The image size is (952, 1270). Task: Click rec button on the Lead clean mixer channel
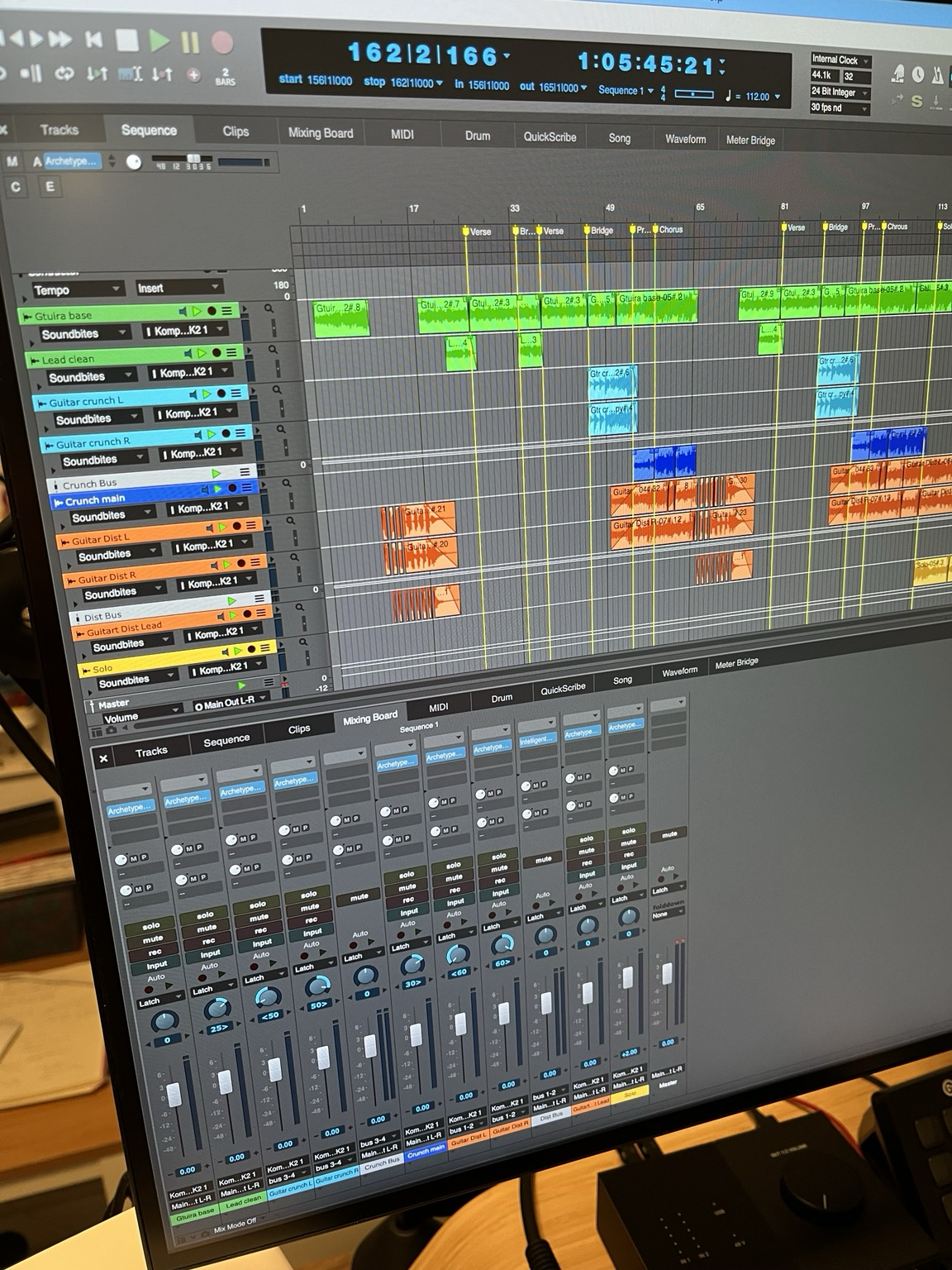pos(208,941)
